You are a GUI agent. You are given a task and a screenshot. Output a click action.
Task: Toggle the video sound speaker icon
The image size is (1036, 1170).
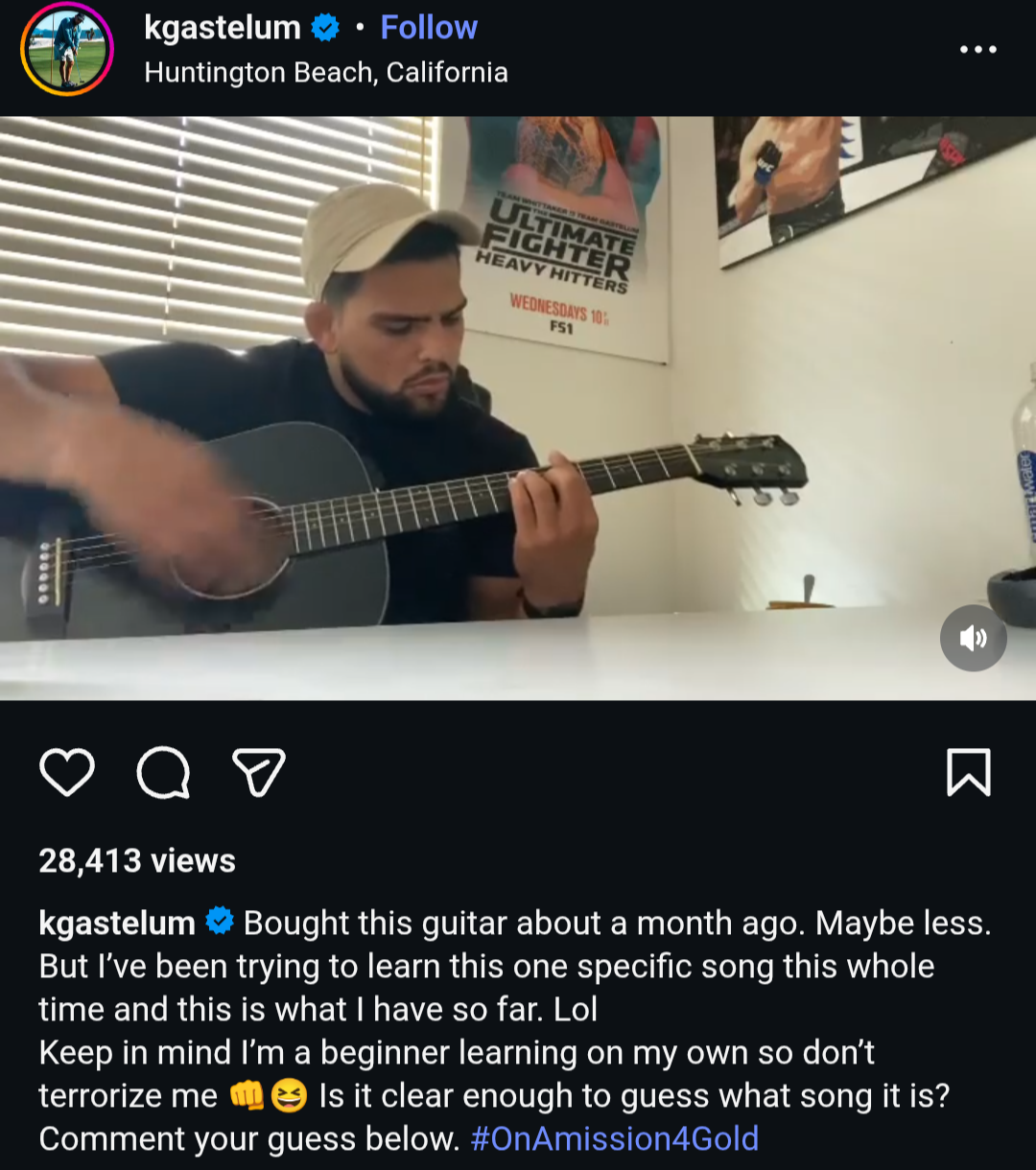(973, 638)
